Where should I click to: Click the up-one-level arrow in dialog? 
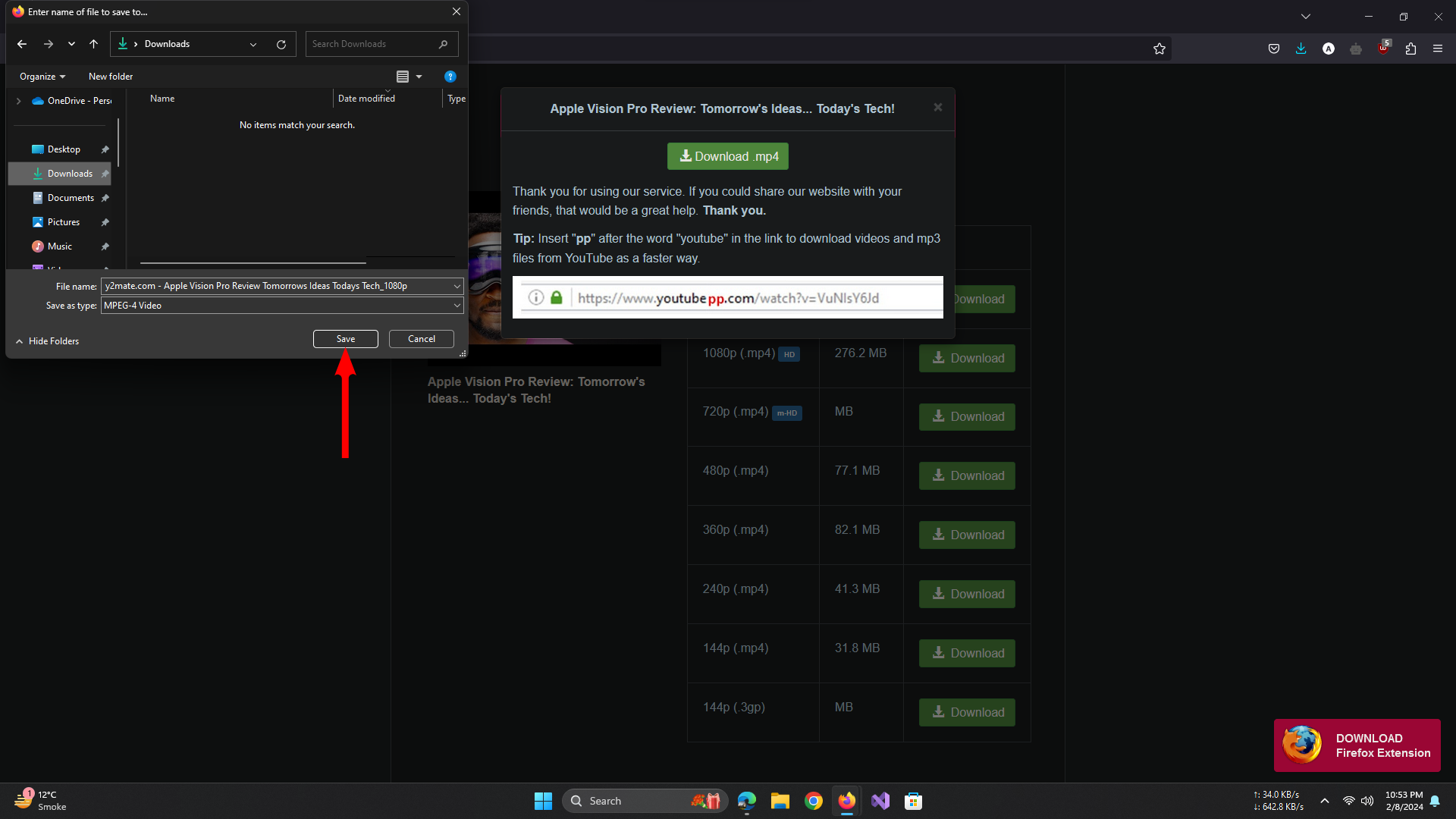(93, 44)
